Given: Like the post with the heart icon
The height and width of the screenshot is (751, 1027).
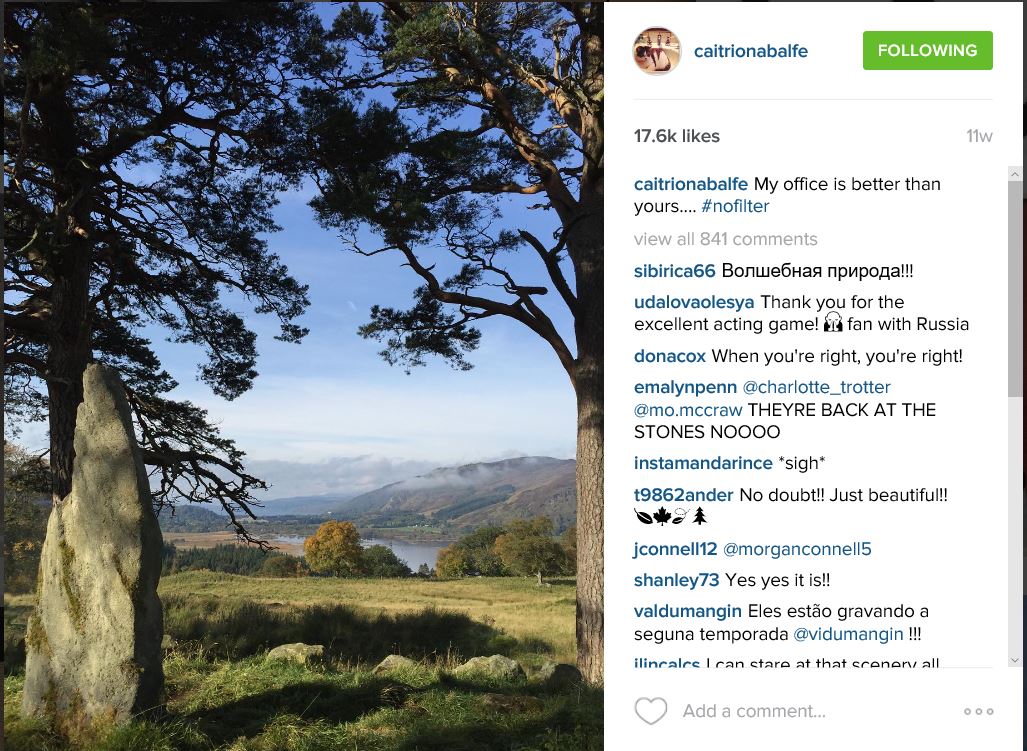Looking at the screenshot, I should coord(651,711).
